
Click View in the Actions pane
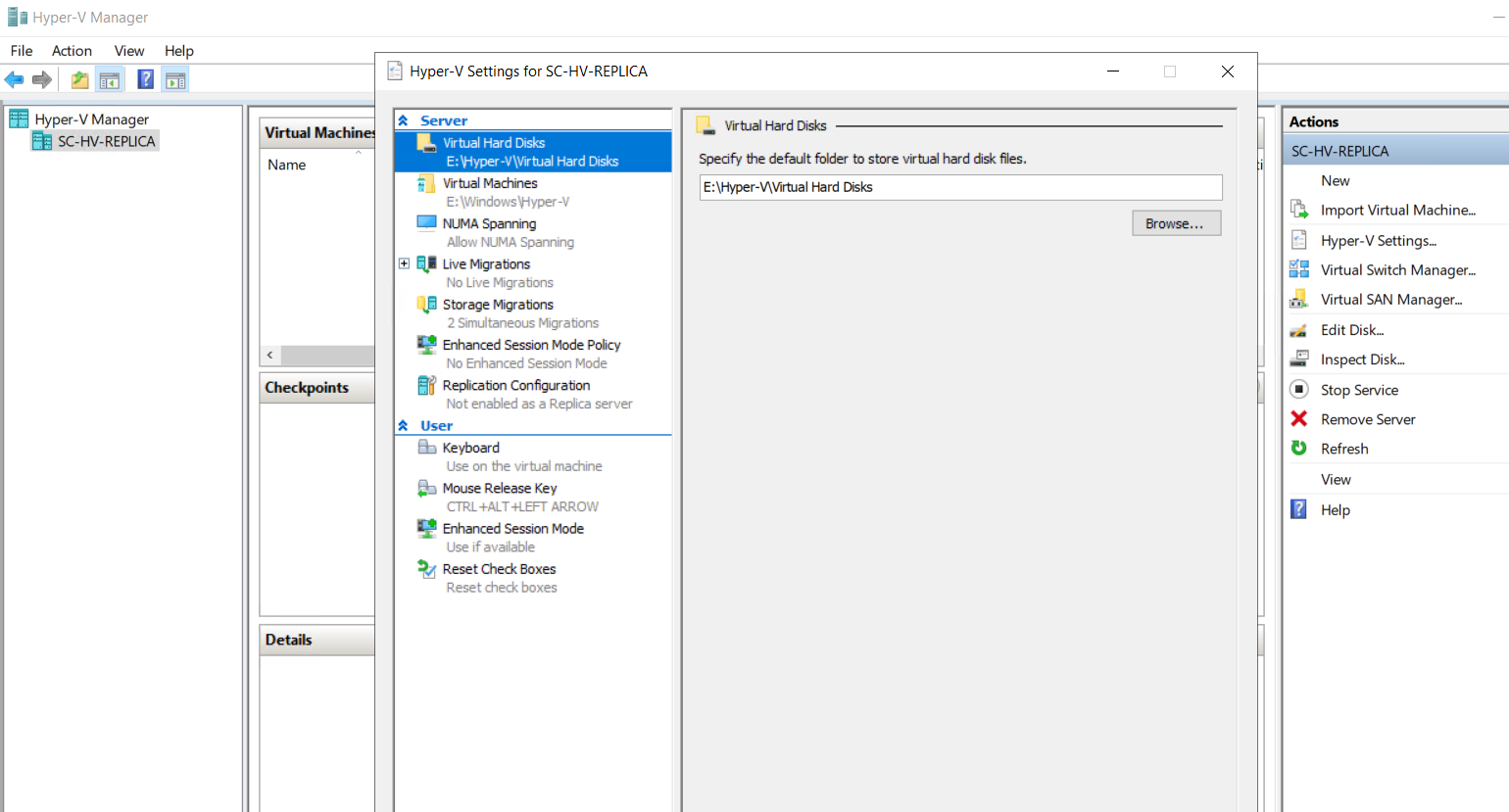click(1336, 479)
